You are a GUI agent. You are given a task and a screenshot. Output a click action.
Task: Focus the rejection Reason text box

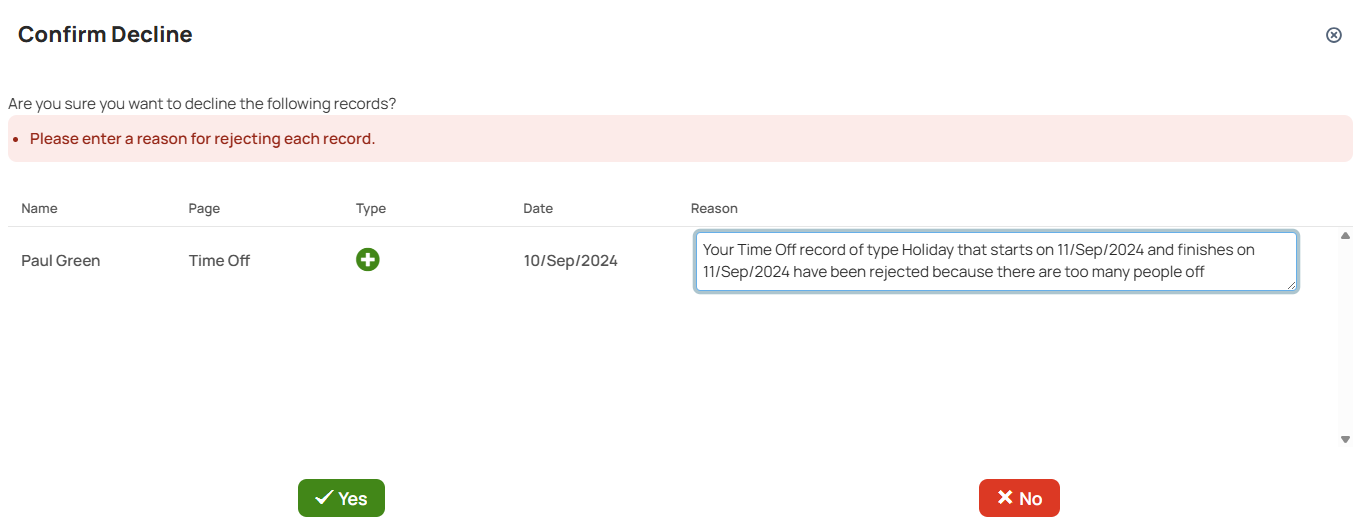[996, 261]
